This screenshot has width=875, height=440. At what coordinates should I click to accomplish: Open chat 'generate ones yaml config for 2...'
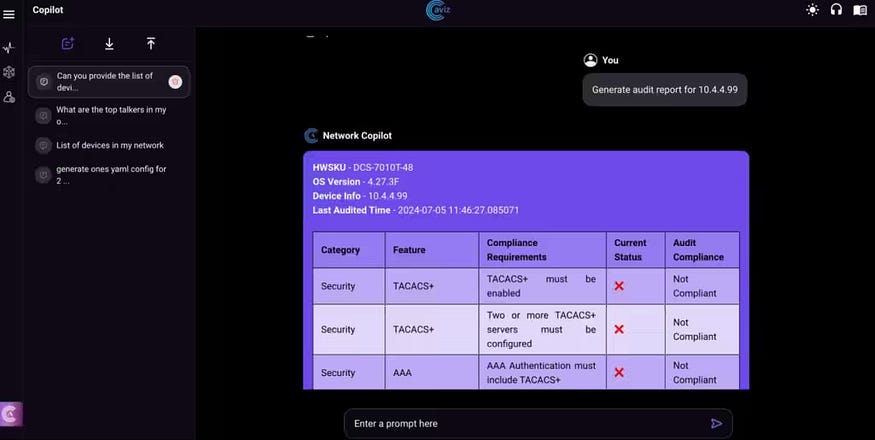pyautogui.click(x=109, y=175)
